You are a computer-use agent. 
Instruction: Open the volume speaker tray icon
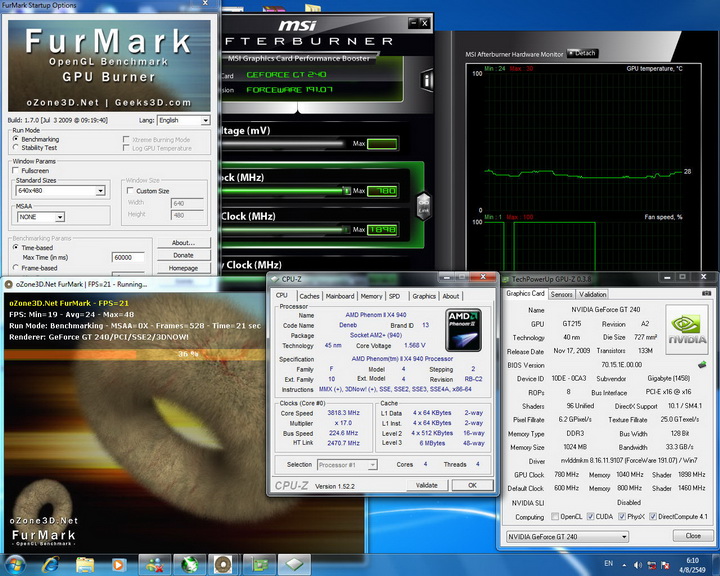coord(638,565)
